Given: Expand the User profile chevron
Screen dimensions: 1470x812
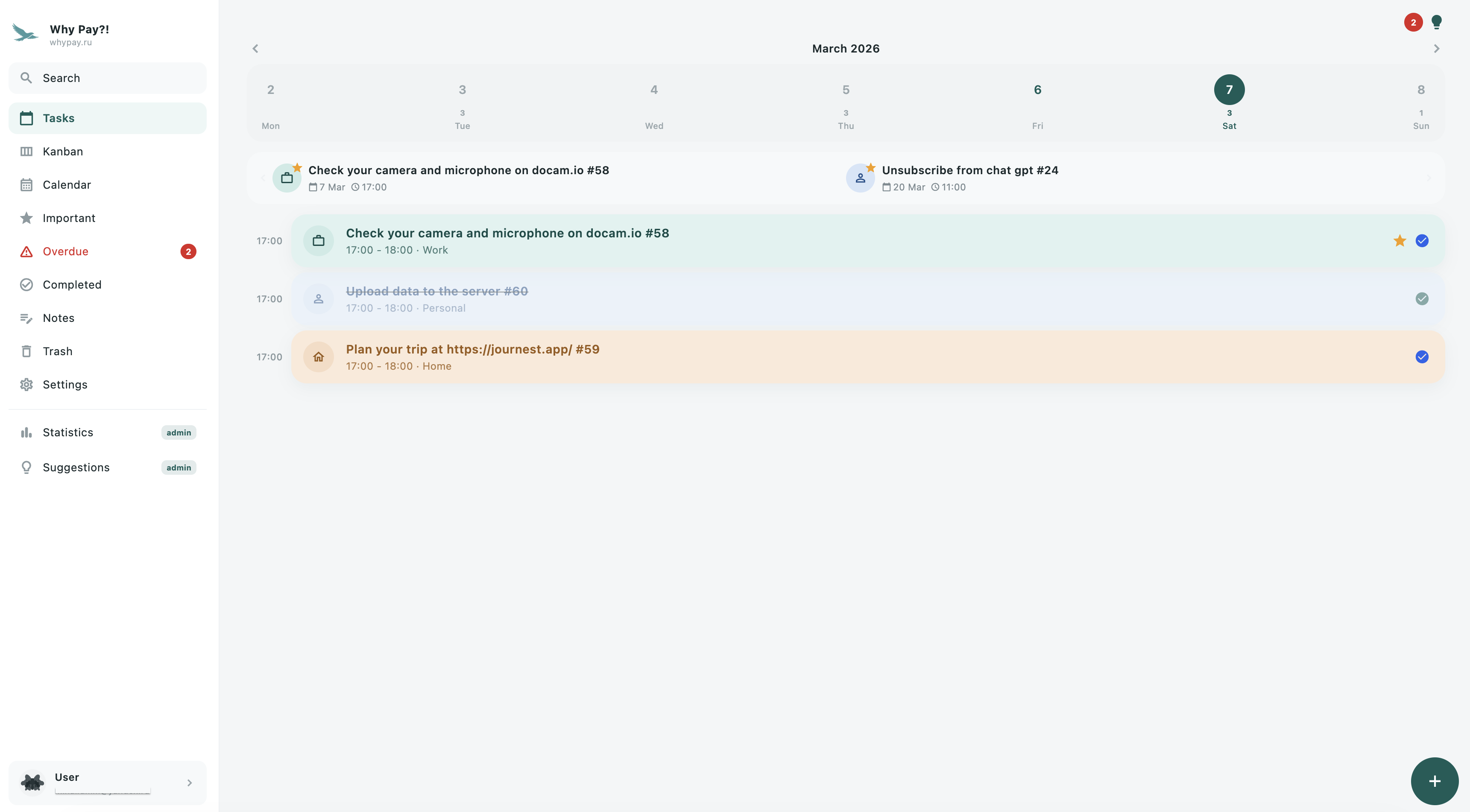Looking at the screenshot, I should point(190,782).
